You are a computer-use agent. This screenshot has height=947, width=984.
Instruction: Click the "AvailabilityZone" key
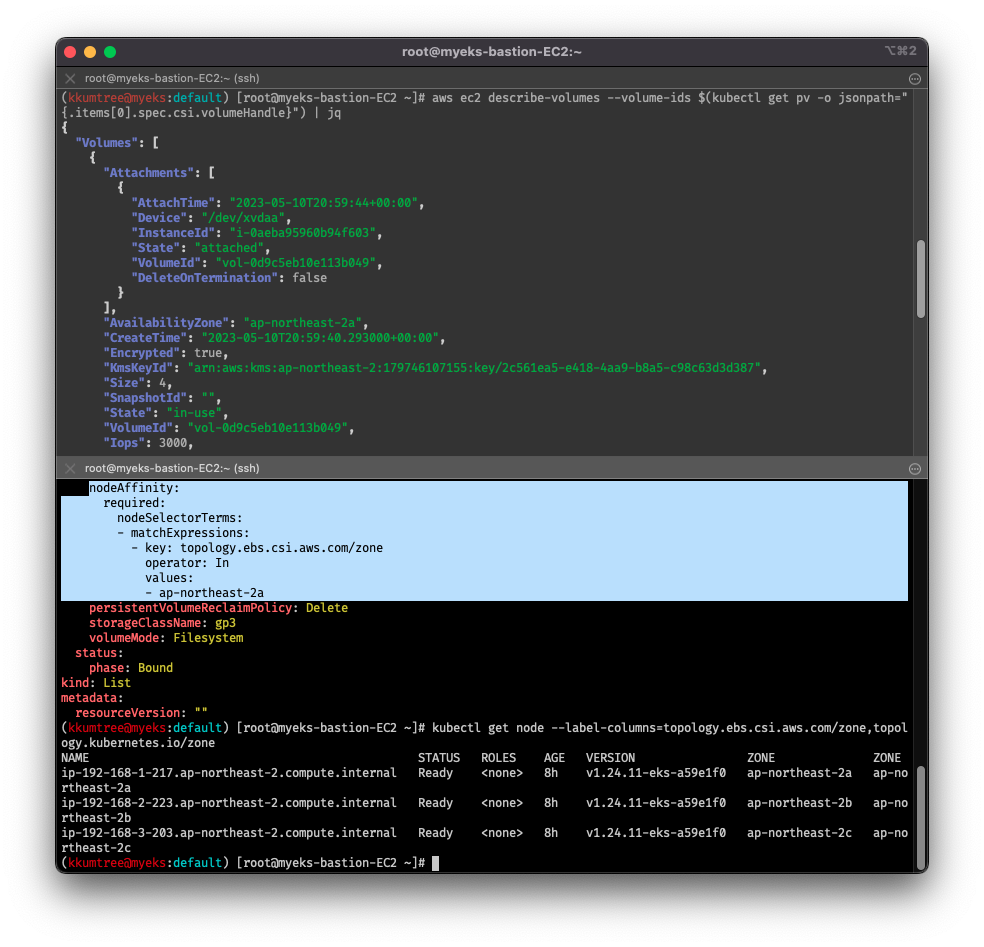tap(166, 323)
